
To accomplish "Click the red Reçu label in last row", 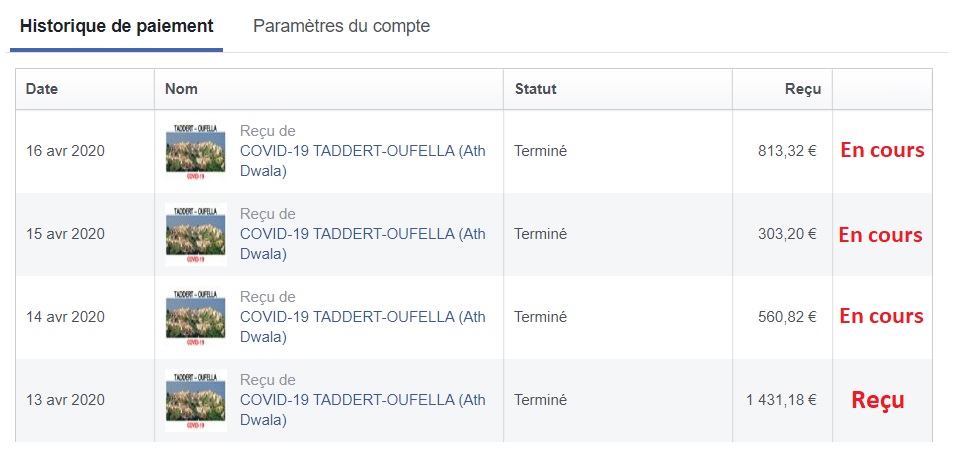I will click(878, 400).
